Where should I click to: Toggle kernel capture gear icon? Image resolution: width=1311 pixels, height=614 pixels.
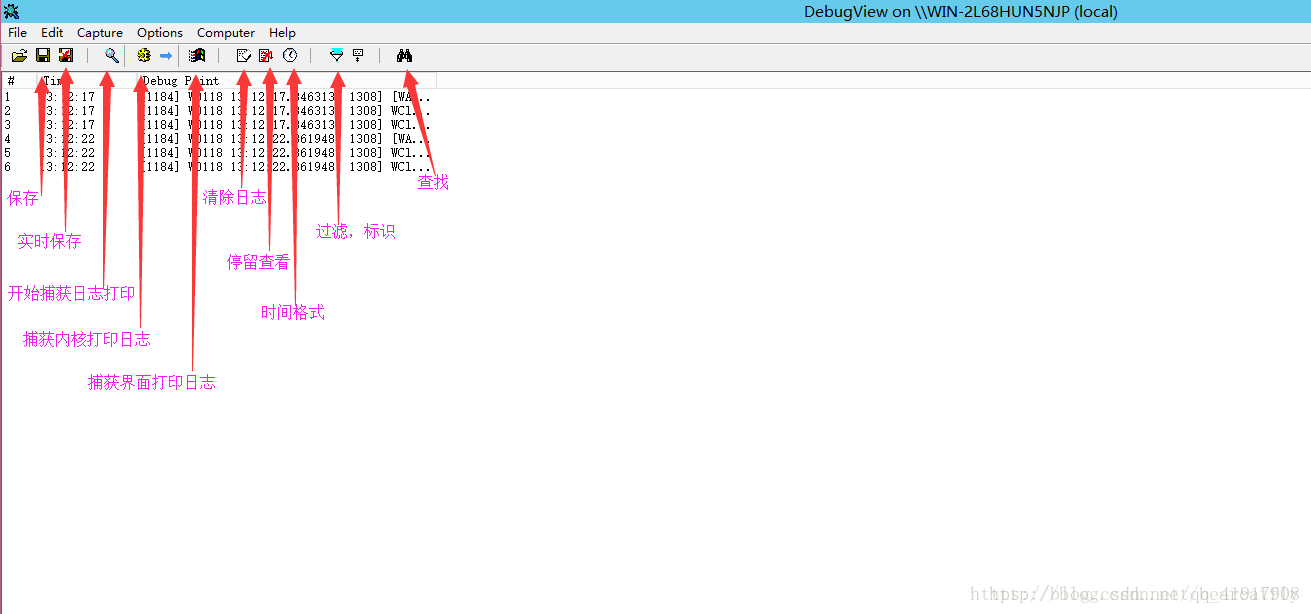pos(144,56)
